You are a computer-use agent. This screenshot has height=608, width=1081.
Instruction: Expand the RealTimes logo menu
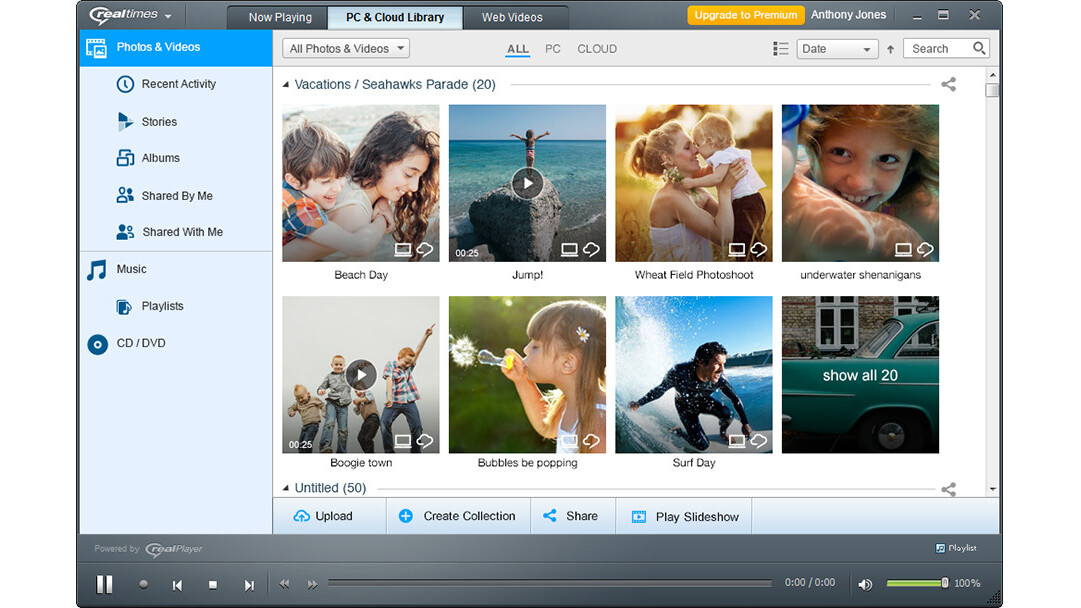pyautogui.click(x=130, y=16)
